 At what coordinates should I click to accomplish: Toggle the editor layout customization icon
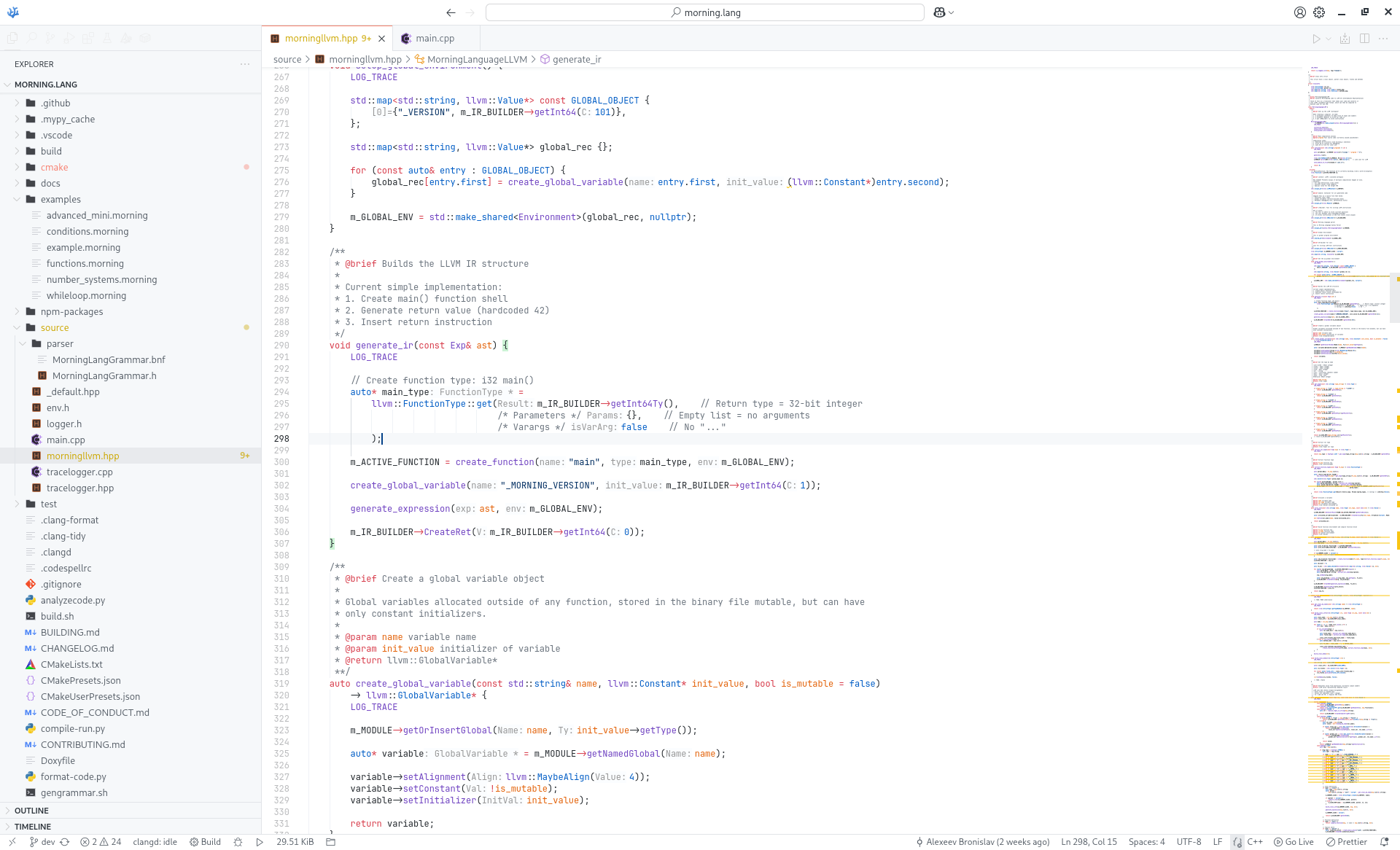point(1345,39)
